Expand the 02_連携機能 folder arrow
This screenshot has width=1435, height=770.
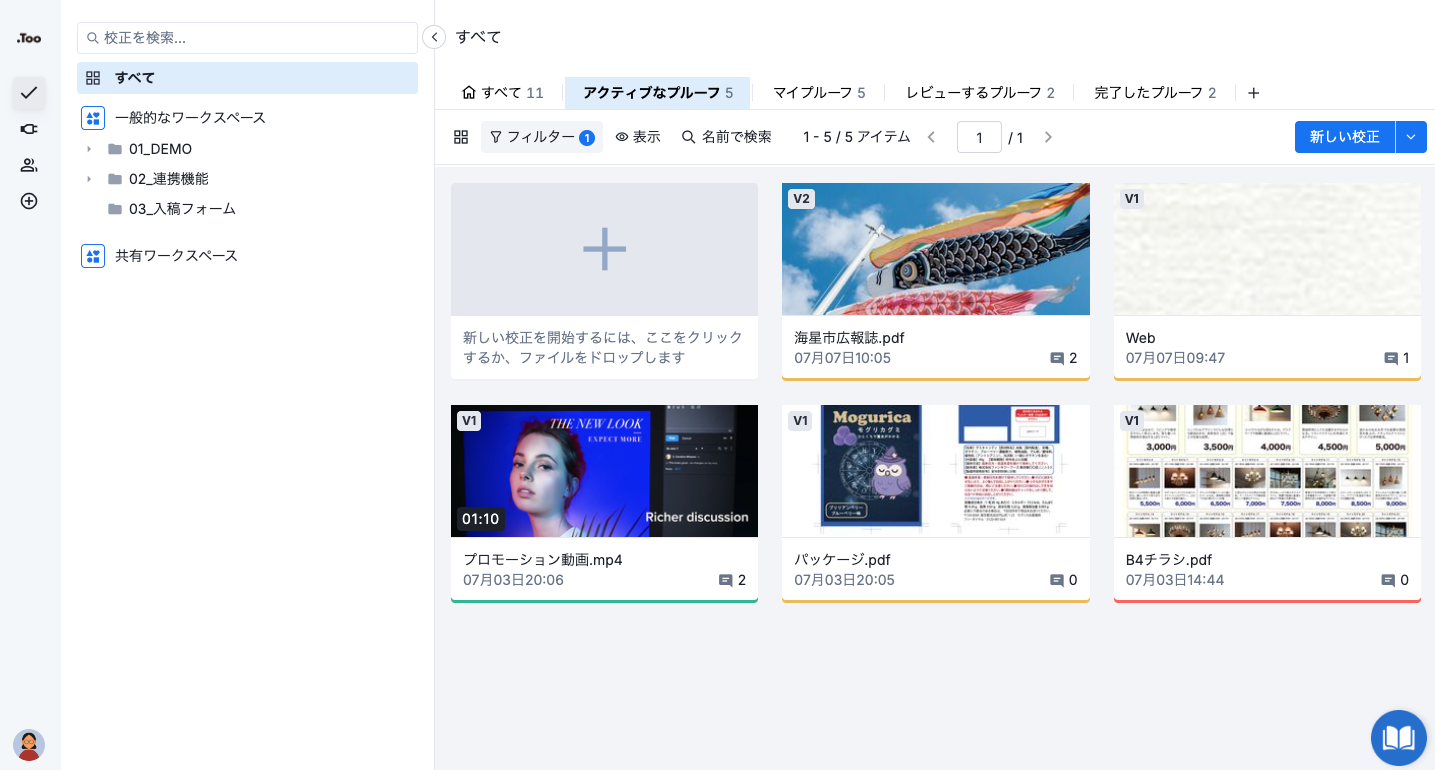pos(89,179)
